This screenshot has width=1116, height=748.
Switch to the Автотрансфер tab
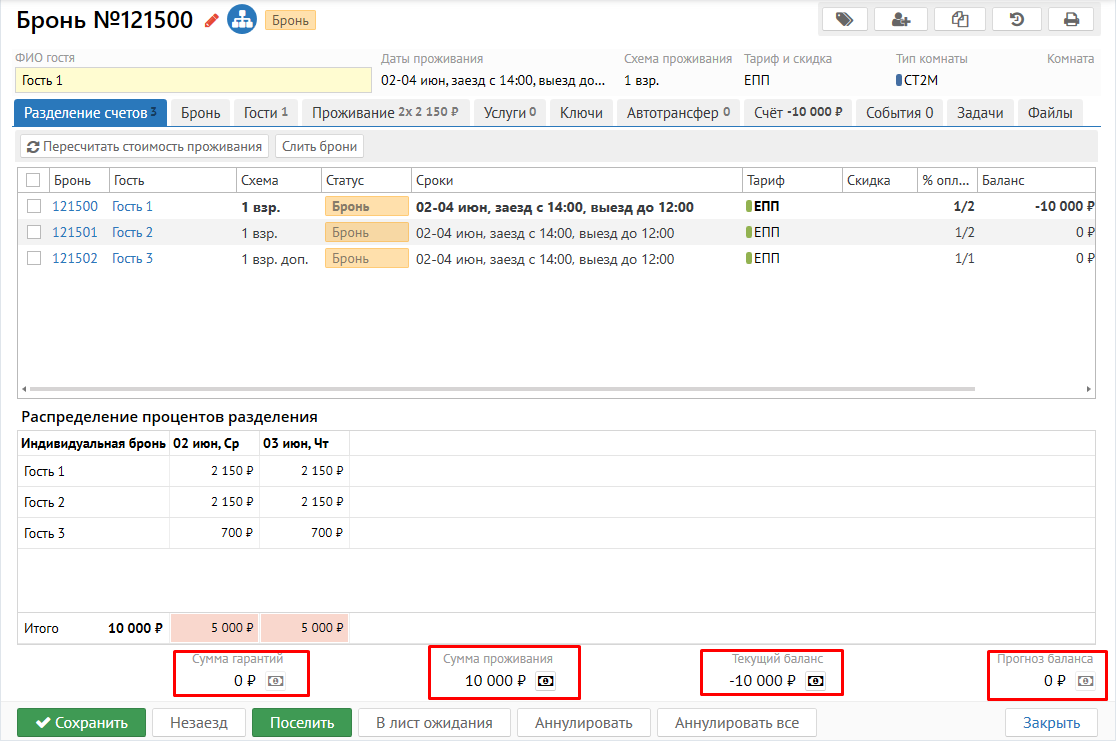(678, 113)
